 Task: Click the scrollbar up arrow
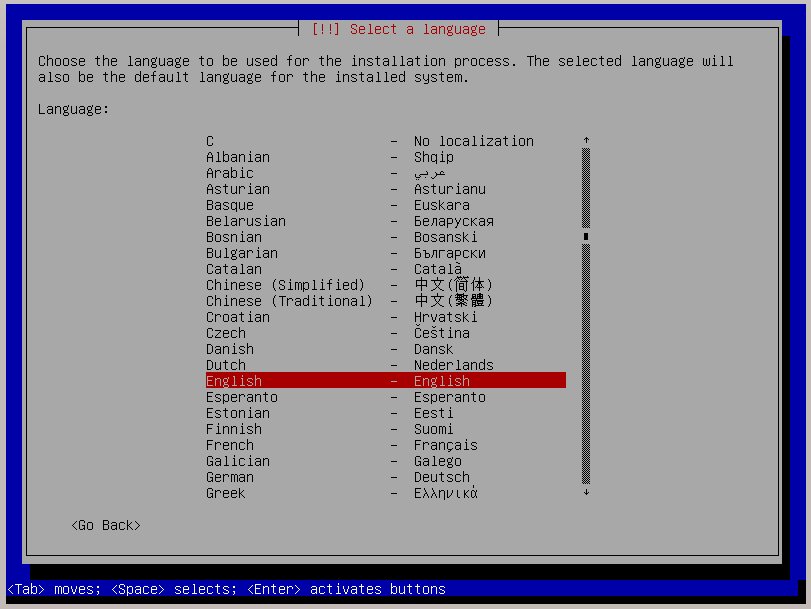[x=586, y=140]
